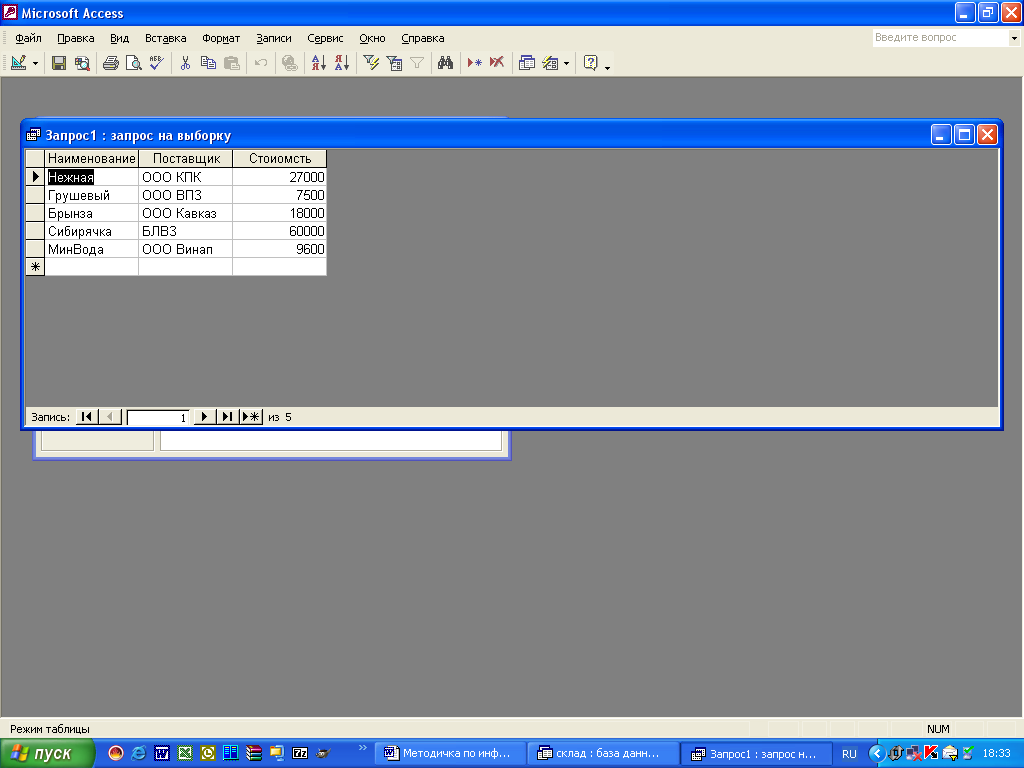The width and height of the screenshot is (1024, 768).
Task: Click the БЛВЗ supplier cell
Action: click(x=185, y=231)
